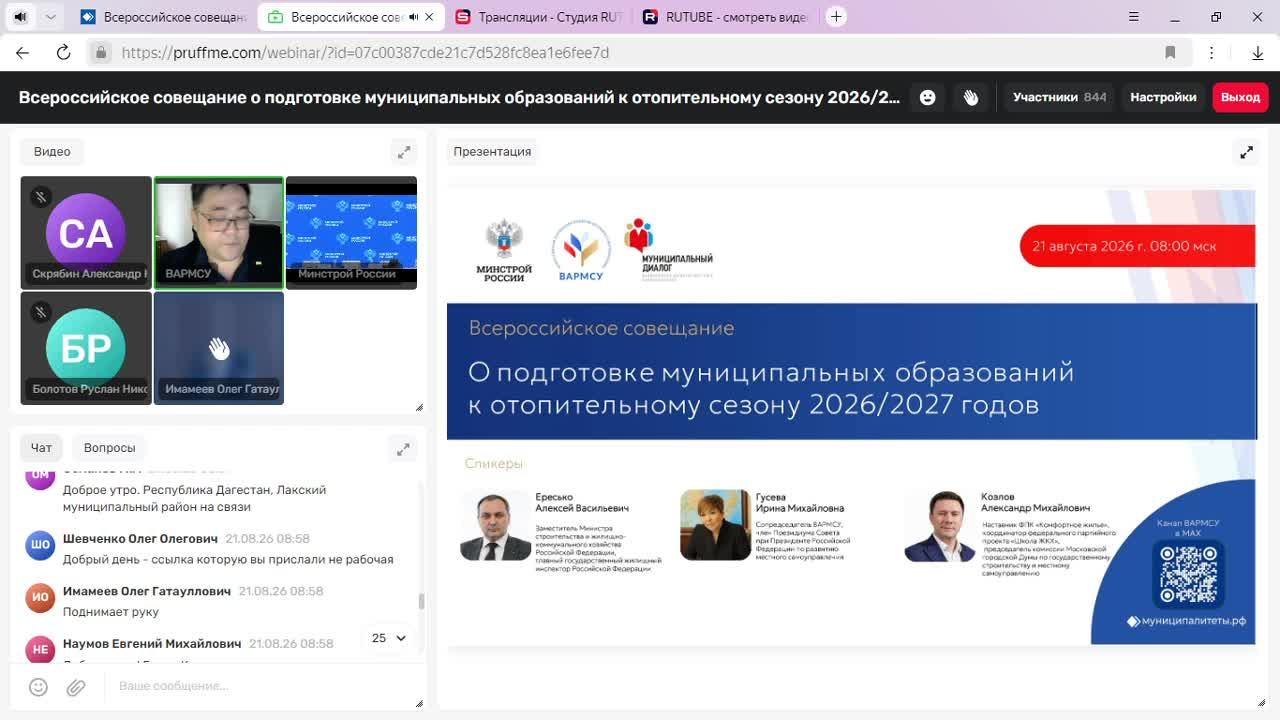Viewport: 1280px width, 720px height.
Task: Switch to the first Всероссийское совещание tab
Action: 164,17
